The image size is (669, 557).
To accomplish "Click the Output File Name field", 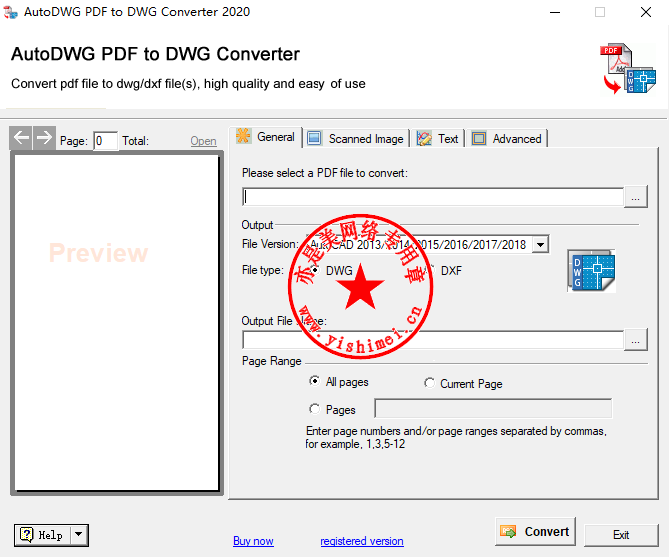I will [433, 340].
